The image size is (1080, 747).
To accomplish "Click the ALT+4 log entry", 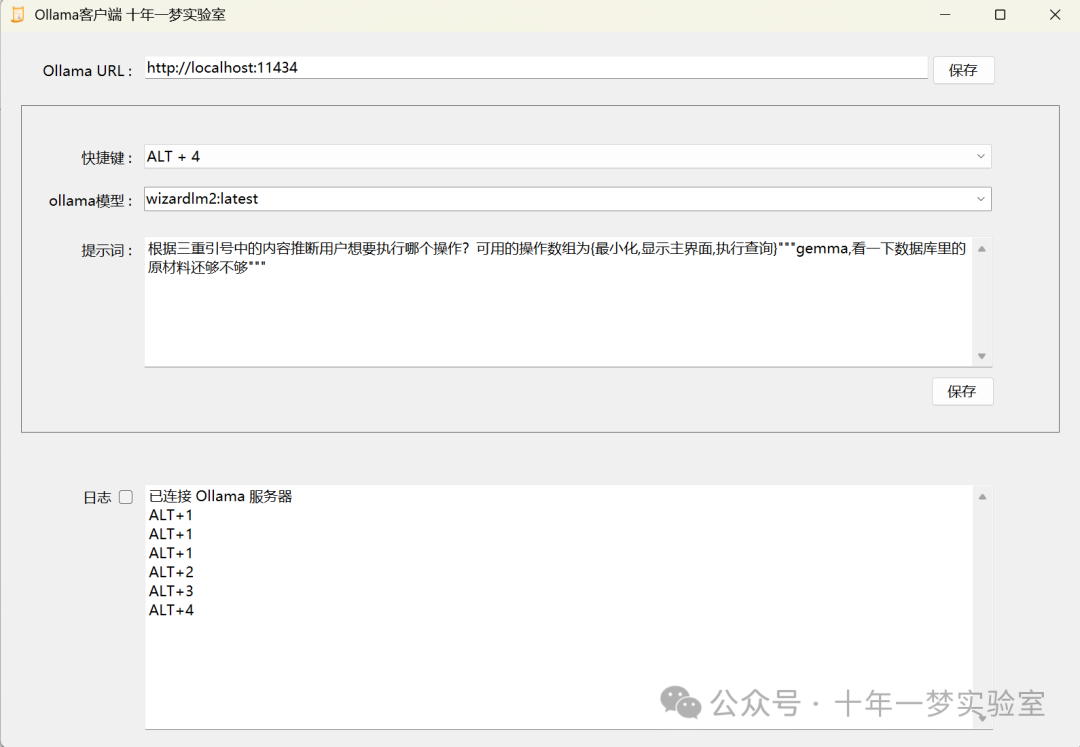I will [171, 610].
